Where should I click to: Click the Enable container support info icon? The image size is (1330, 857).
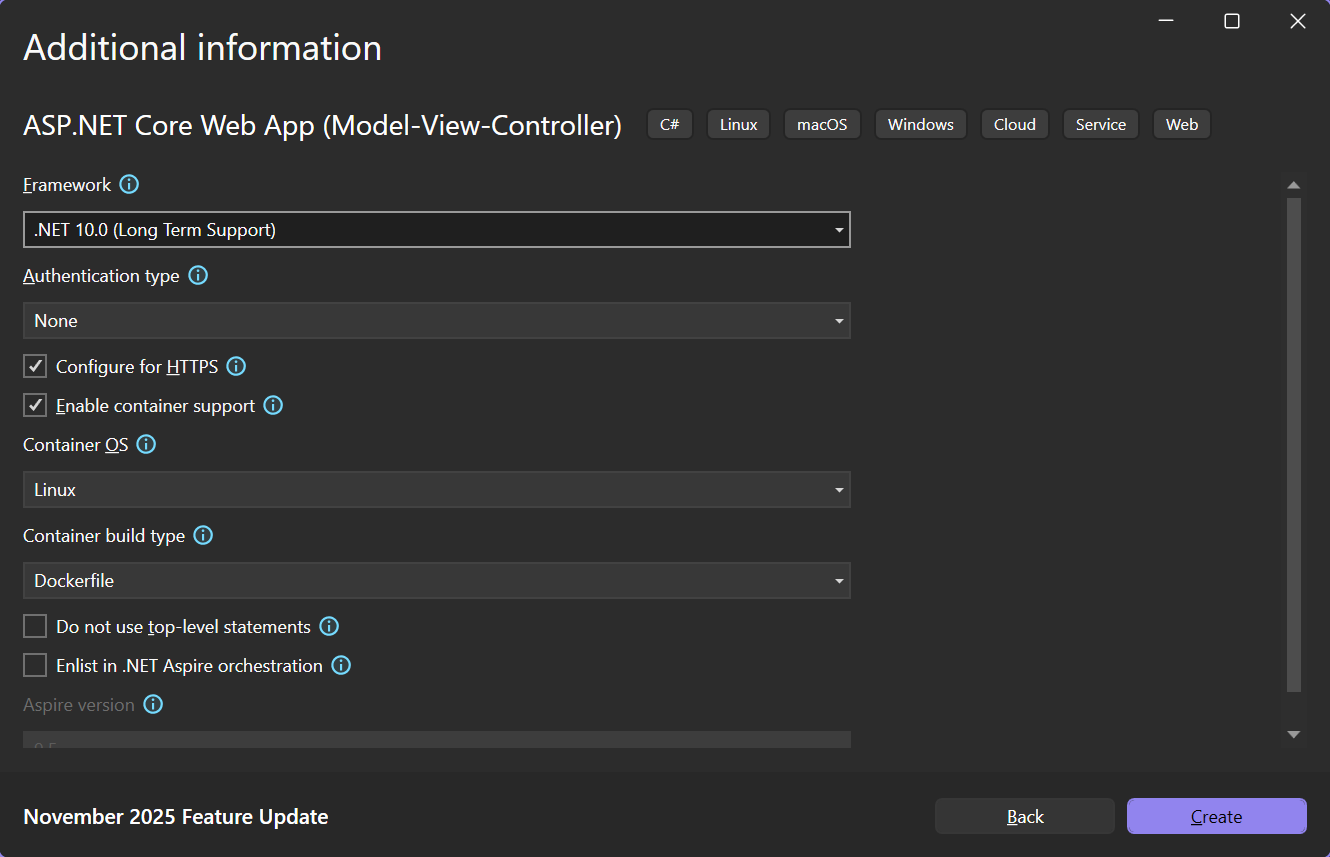[x=273, y=405]
